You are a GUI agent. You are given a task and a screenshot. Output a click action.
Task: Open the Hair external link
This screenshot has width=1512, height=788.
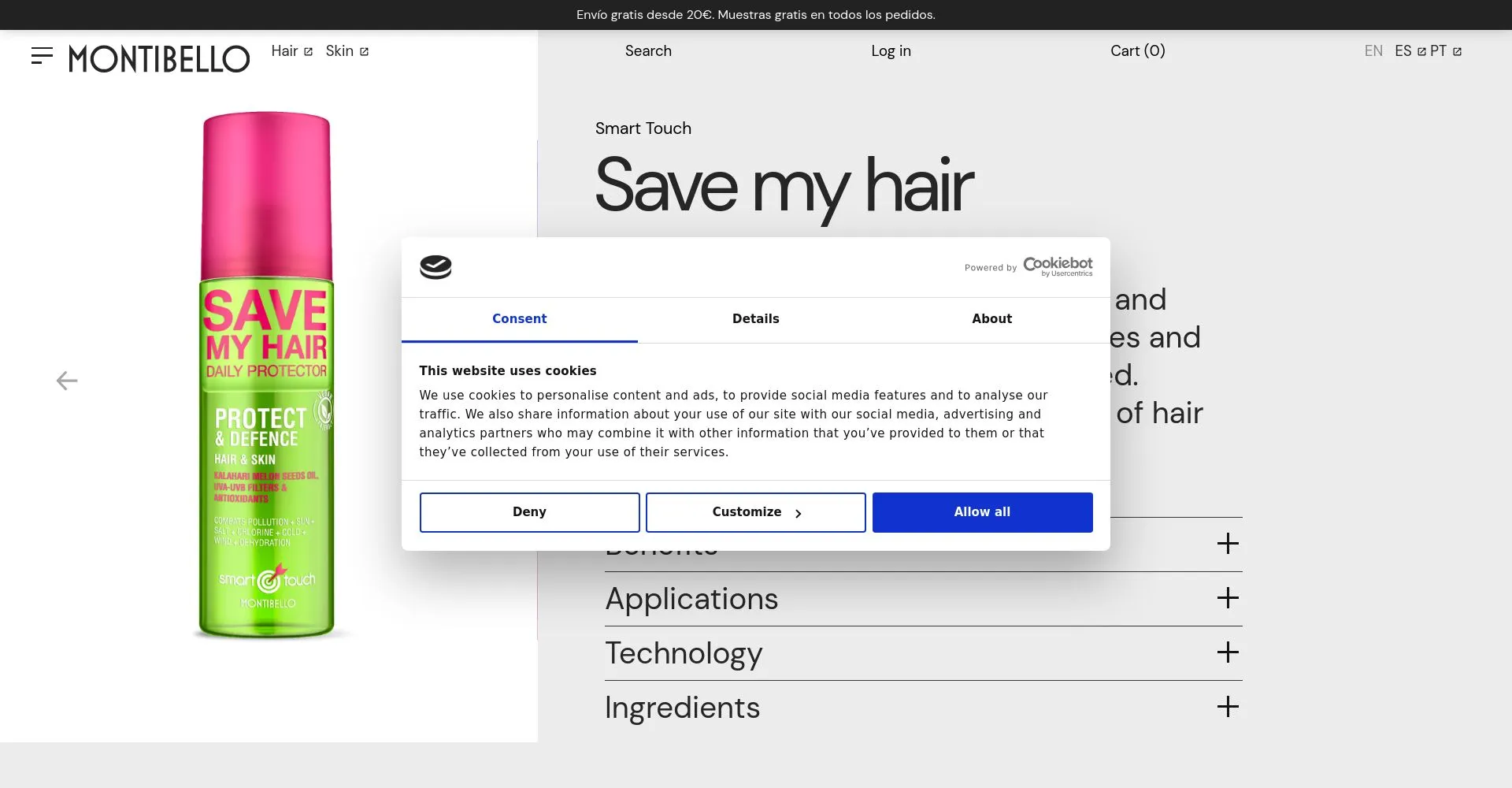click(292, 51)
